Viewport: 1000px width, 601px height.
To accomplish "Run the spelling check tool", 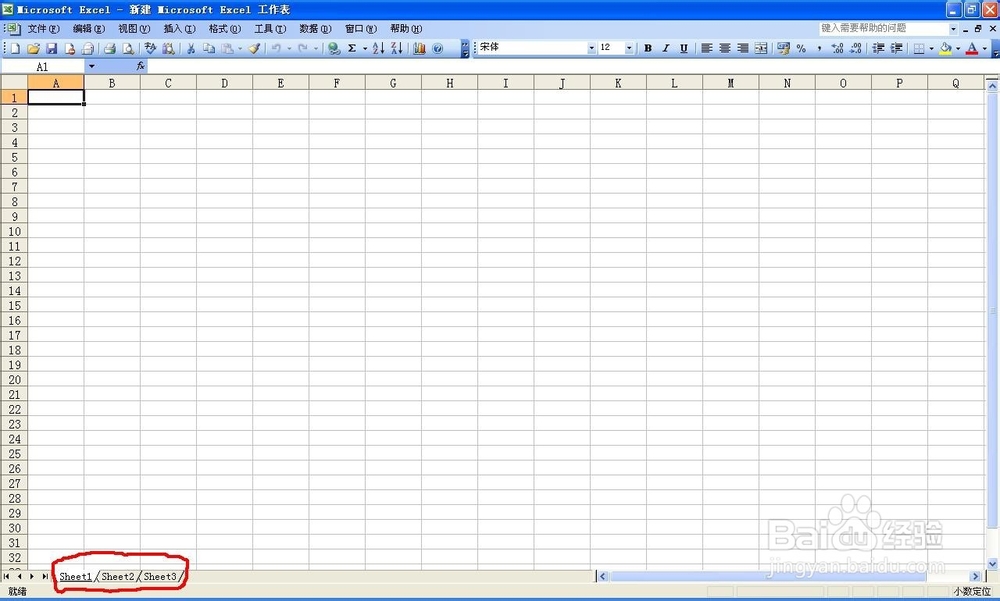I will tap(150, 48).
